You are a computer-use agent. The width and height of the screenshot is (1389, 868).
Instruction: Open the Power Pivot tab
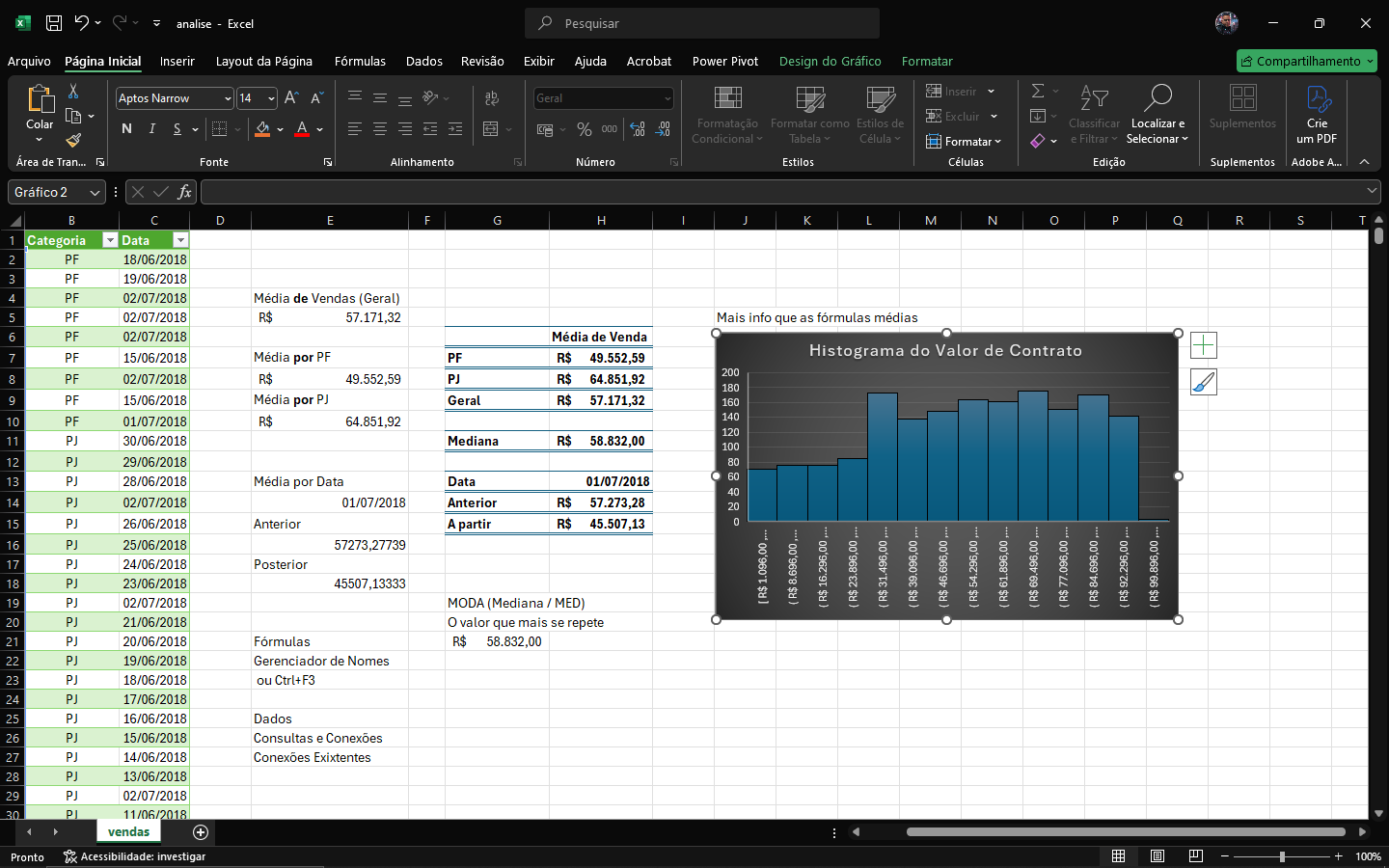click(x=725, y=61)
